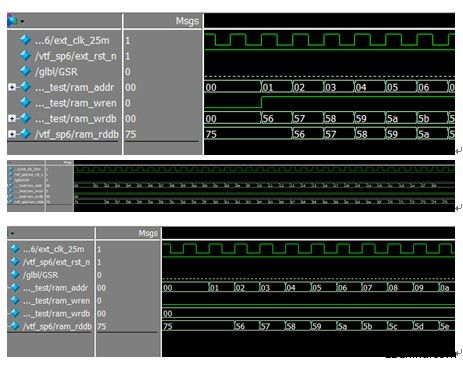Image resolution: width=463 pixels, height=367 pixels.
Task: Click ram_addr waveform segment 06 in top panel
Action: 431,87
